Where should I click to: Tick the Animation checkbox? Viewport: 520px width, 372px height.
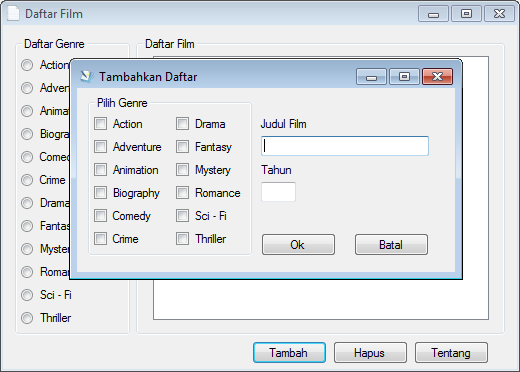(100, 170)
